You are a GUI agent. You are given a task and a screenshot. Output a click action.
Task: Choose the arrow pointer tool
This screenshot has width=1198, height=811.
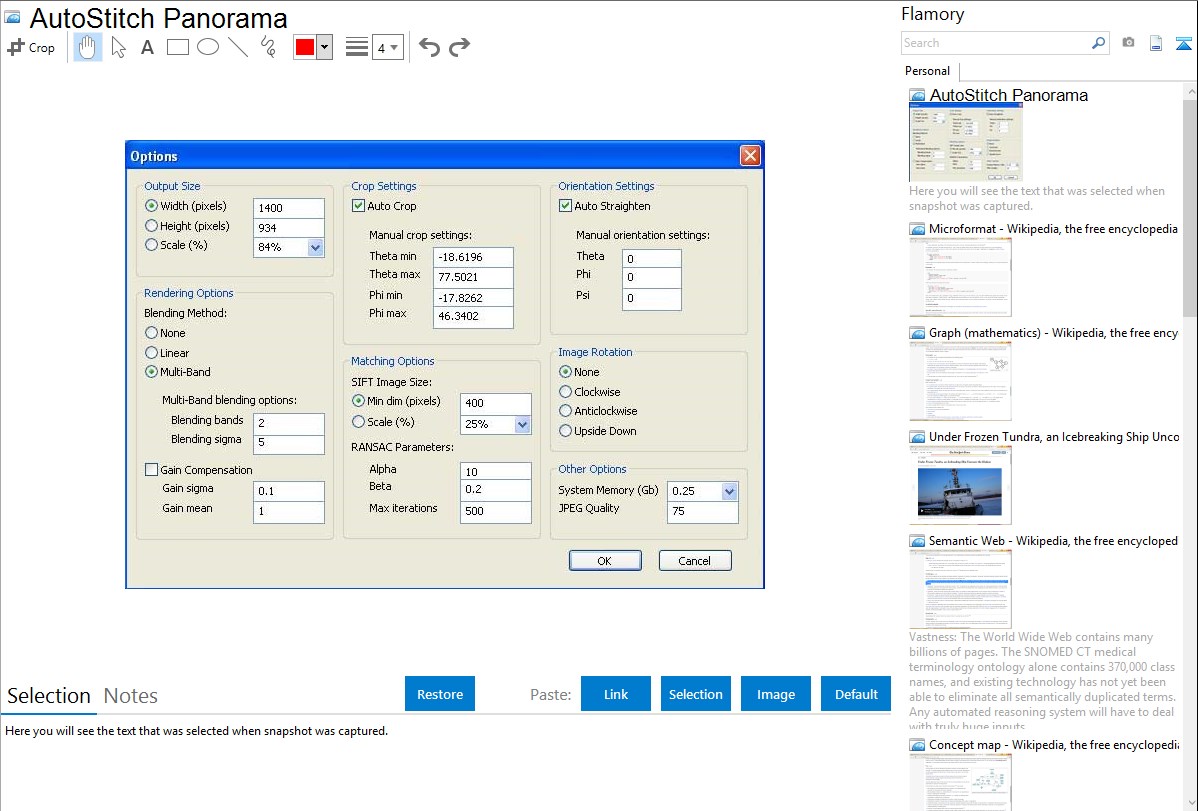click(x=118, y=47)
